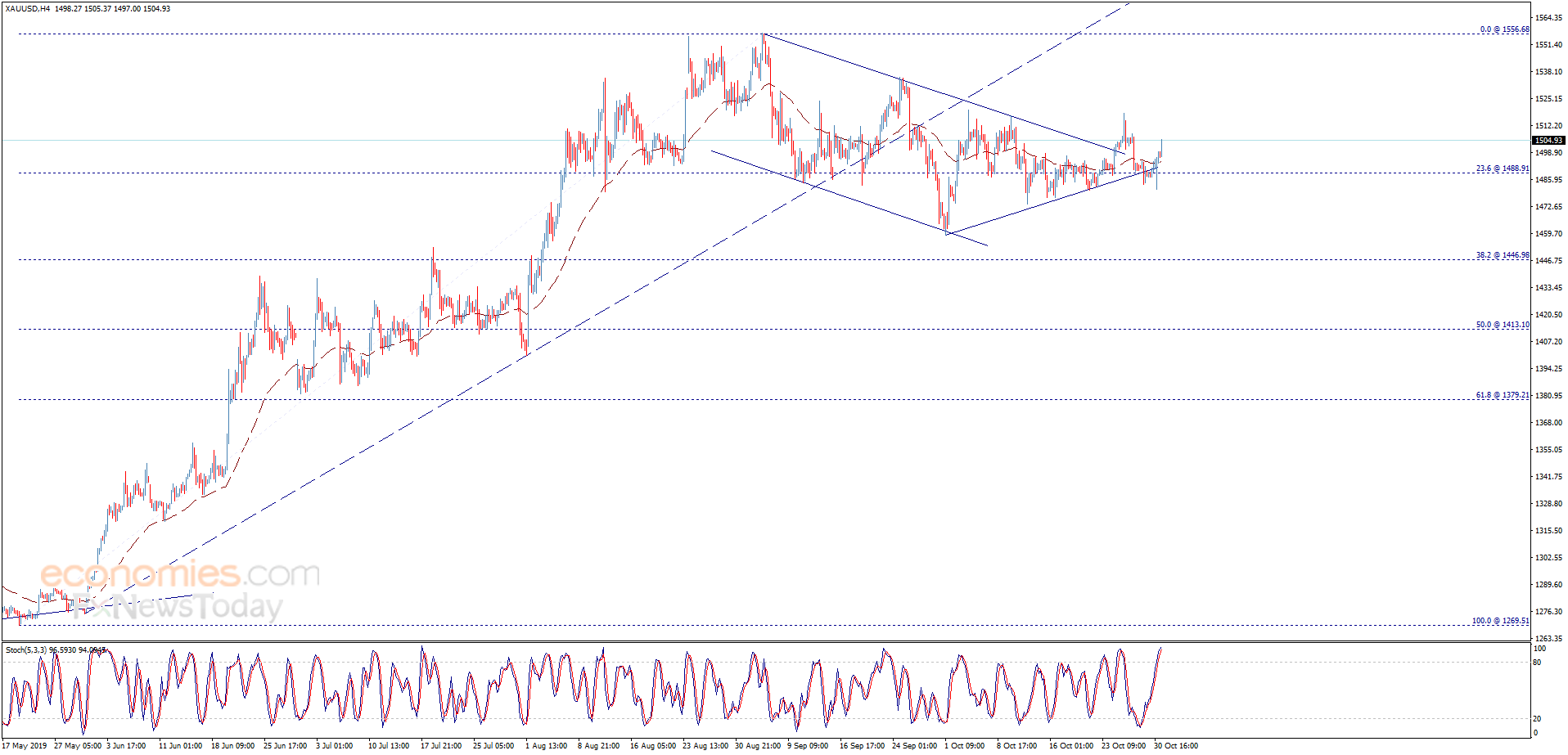This screenshot has width=1568, height=755.
Task: Click the 1263.35 price axis value
Action: 1549,638
